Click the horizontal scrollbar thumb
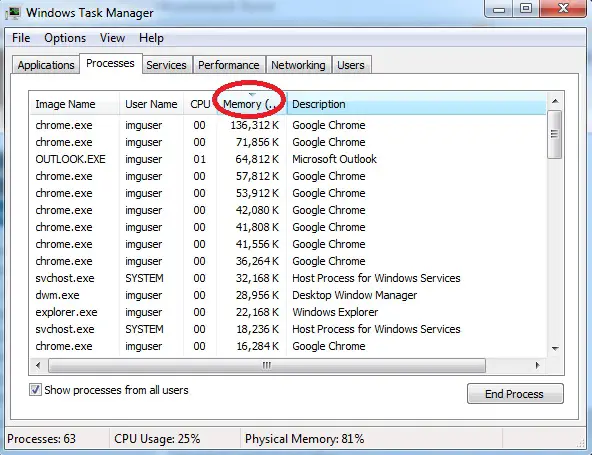This screenshot has height=455, width=592. 267,366
